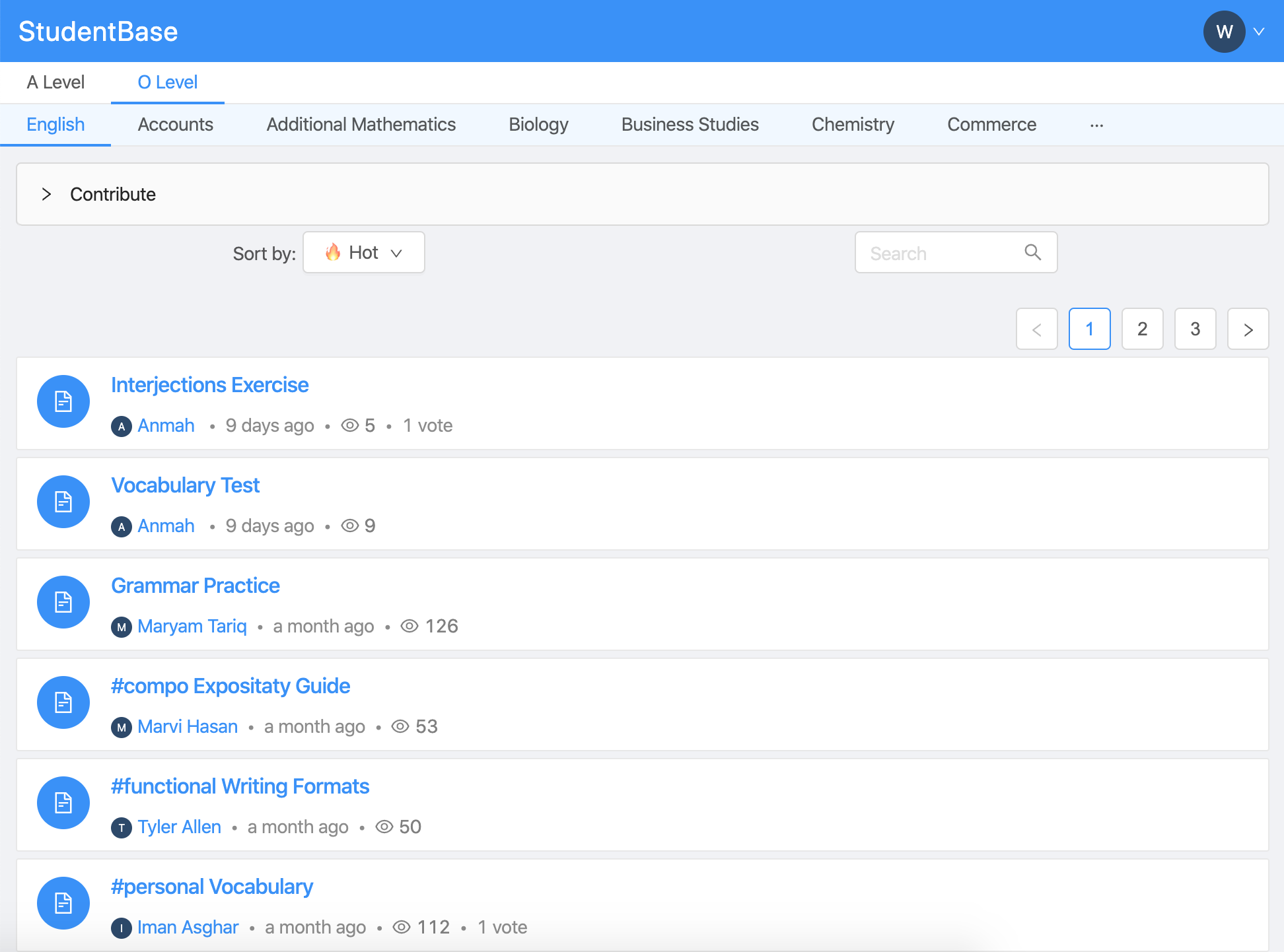
Task: Click the document icon beside Interjections Exercise
Action: pyautogui.click(x=63, y=401)
